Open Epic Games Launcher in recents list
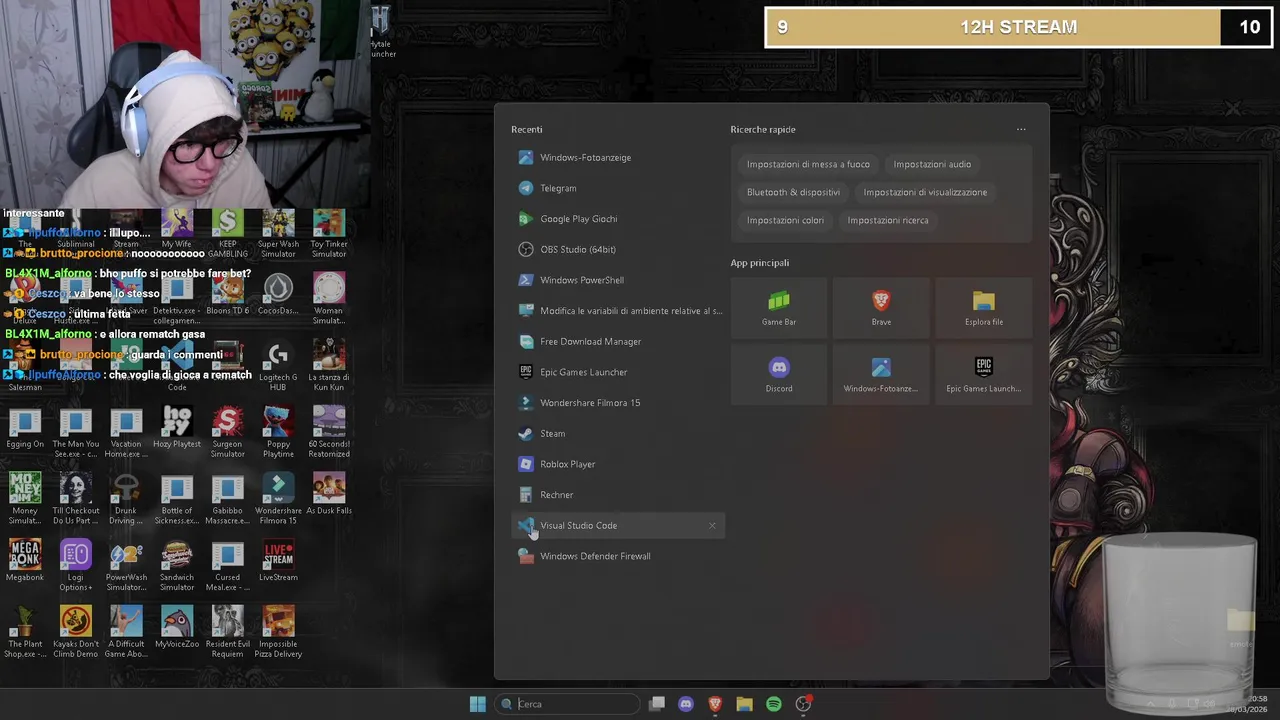This screenshot has height=720, width=1280. point(617,372)
